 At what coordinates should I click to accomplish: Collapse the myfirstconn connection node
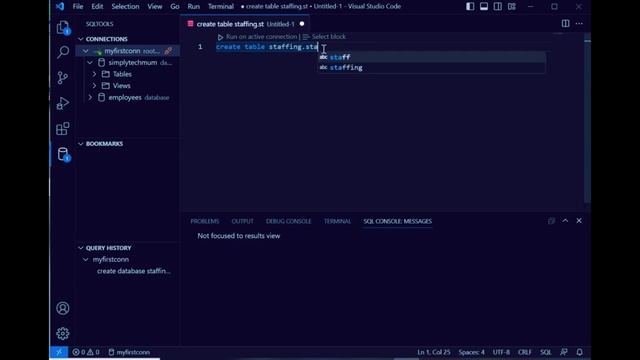(x=86, y=51)
